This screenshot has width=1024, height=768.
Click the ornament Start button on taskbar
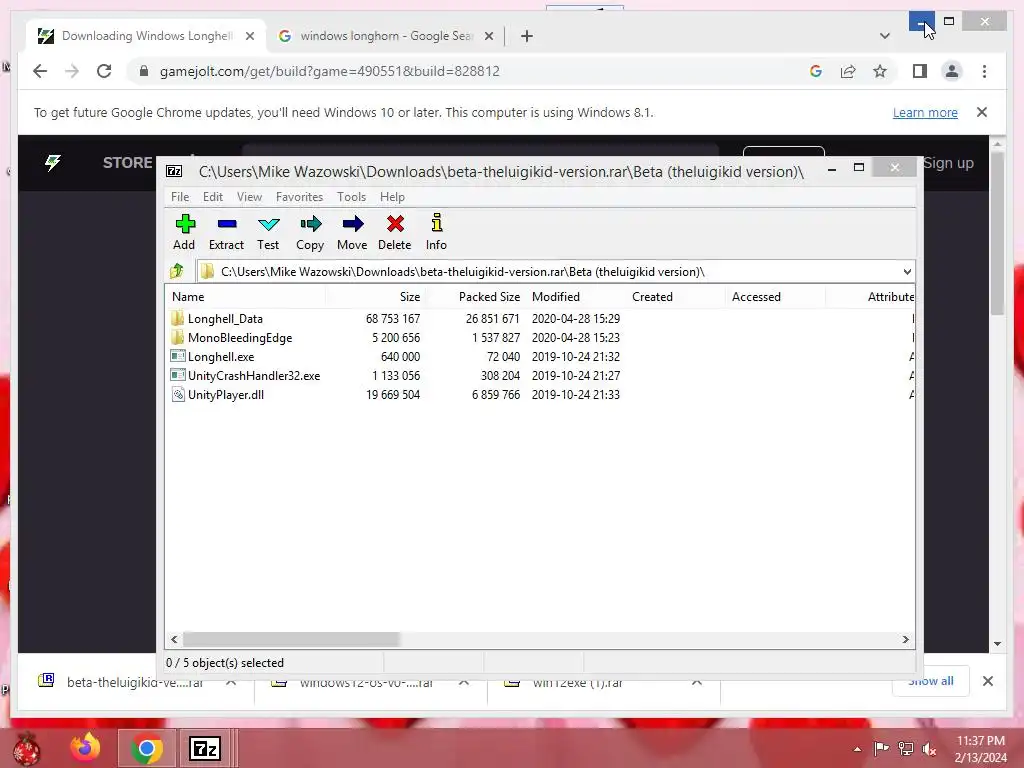[26, 749]
